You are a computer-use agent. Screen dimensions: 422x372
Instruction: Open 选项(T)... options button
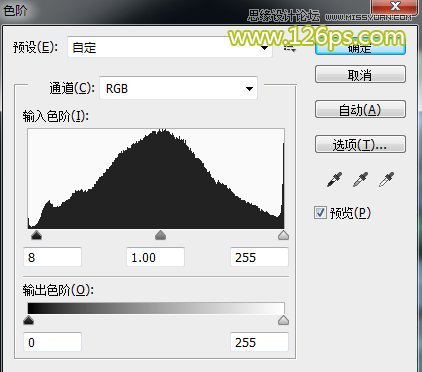[x=360, y=144]
